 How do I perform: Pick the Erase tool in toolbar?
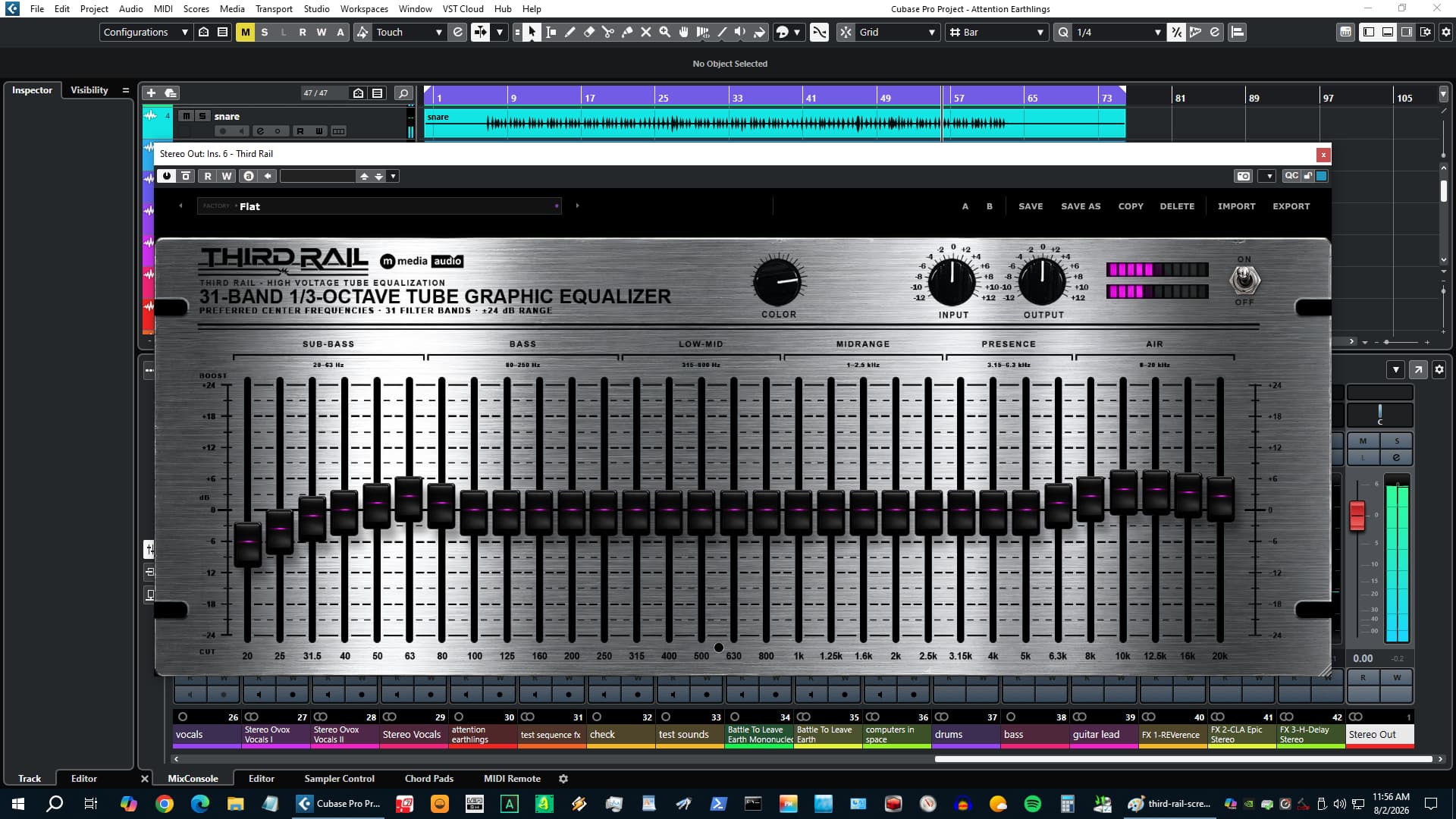coord(588,32)
